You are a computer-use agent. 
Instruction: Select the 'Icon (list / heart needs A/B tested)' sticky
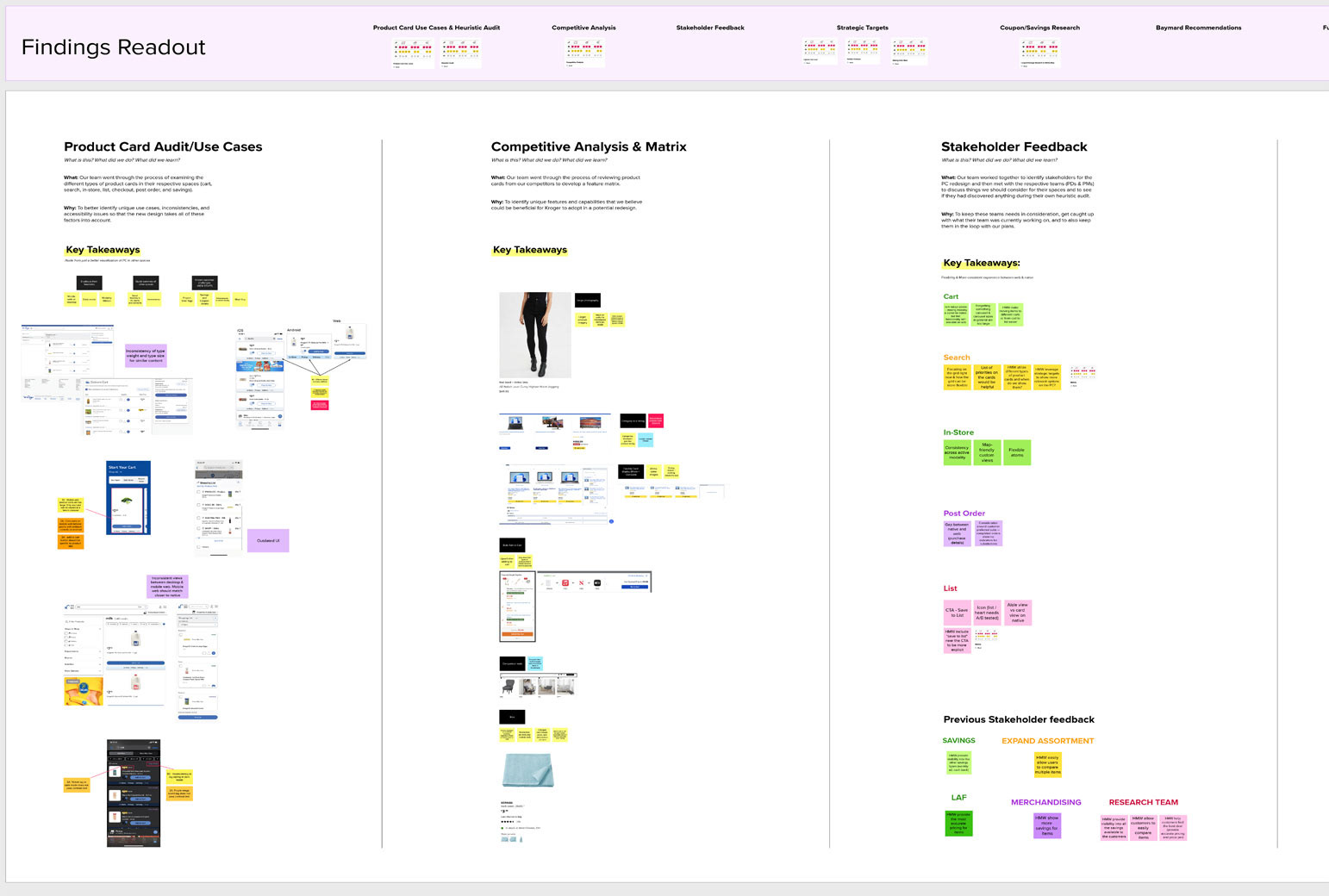tap(987, 613)
